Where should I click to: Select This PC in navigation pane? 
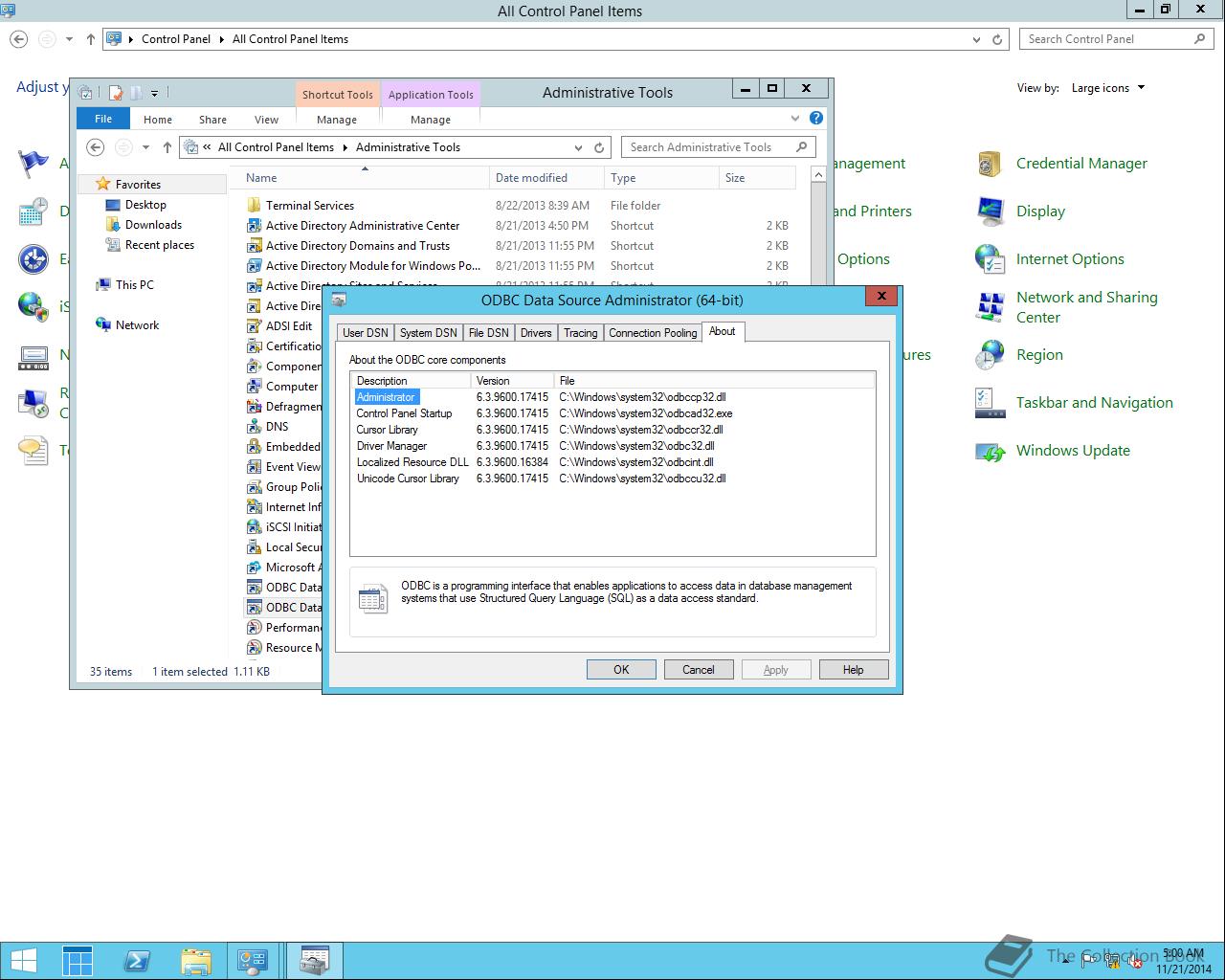134,285
